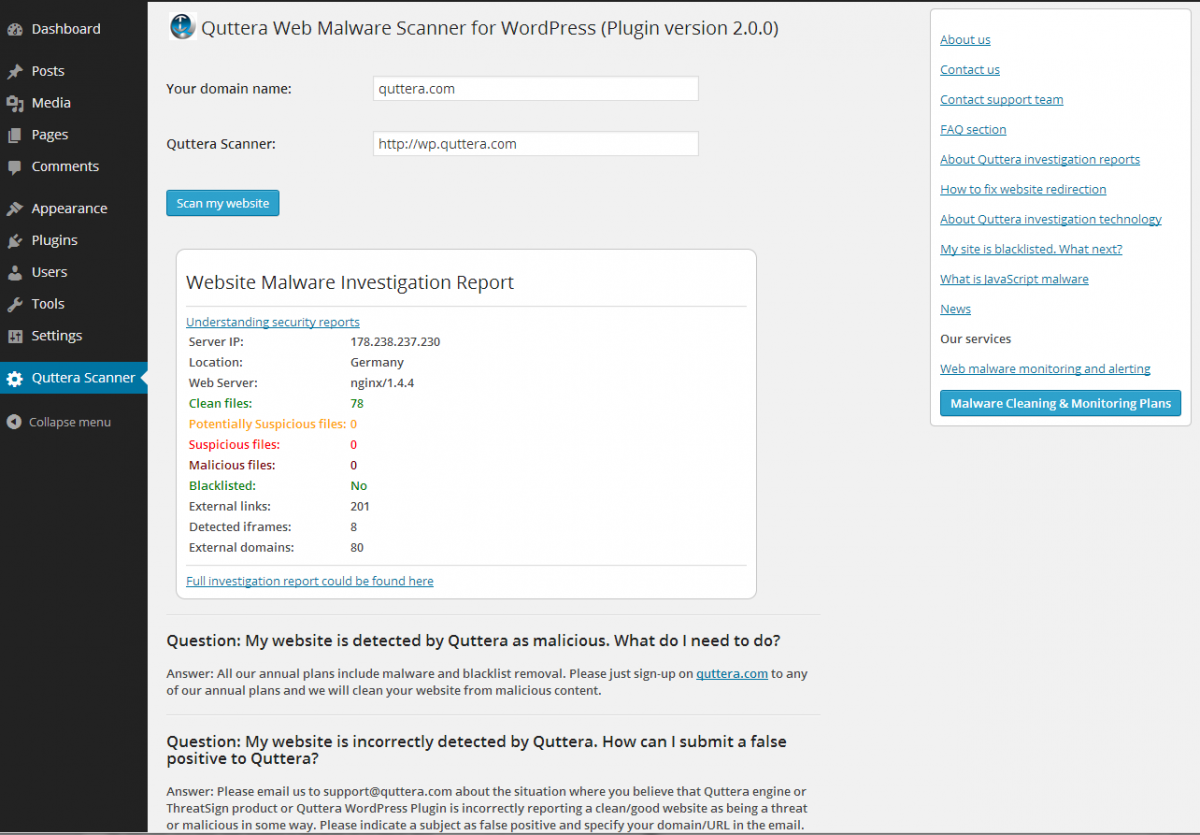Follow the FAQ section link
Image resolution: width=1200 pixels, height=835 pixels.
[972, 129]
